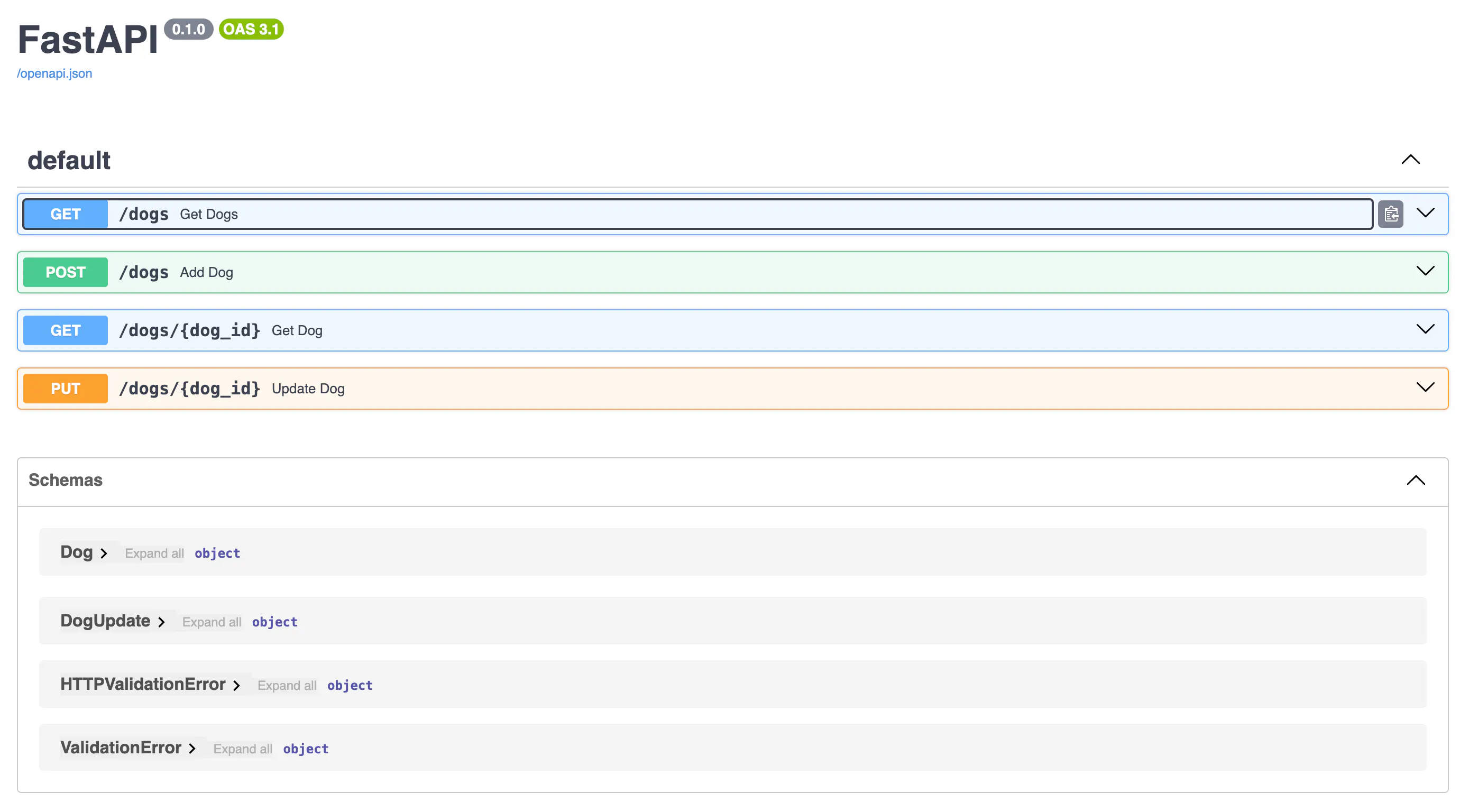Expand POST /dogs Add Dog arrow
Viewport: 1469px width, 812px height.
[1425, 271]
